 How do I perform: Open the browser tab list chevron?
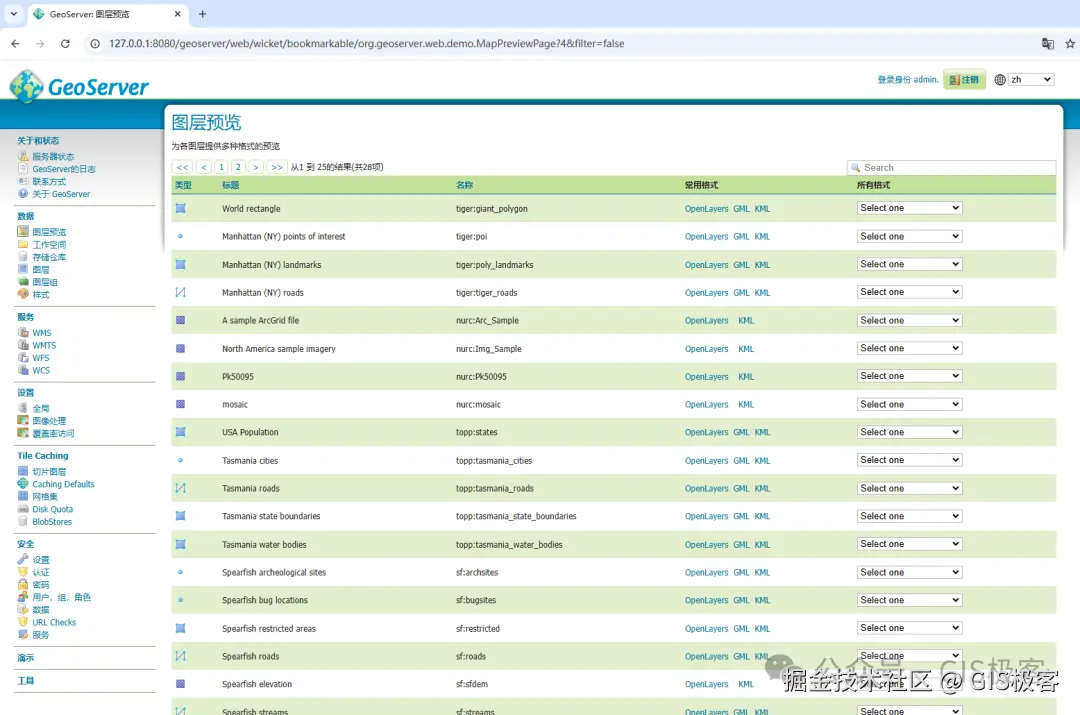click(x=14, y=14)
